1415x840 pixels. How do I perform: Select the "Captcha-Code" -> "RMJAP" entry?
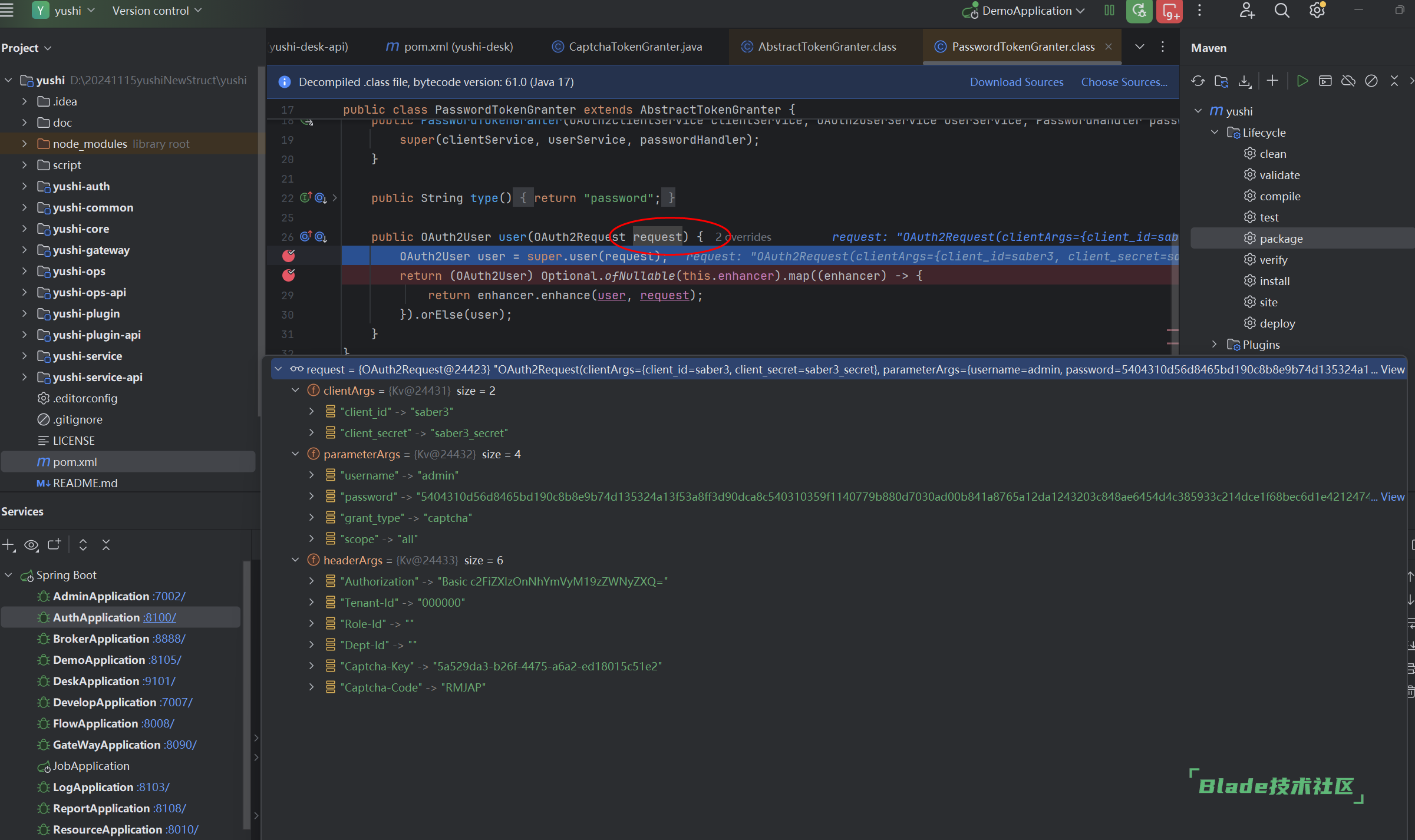(413, 687)
